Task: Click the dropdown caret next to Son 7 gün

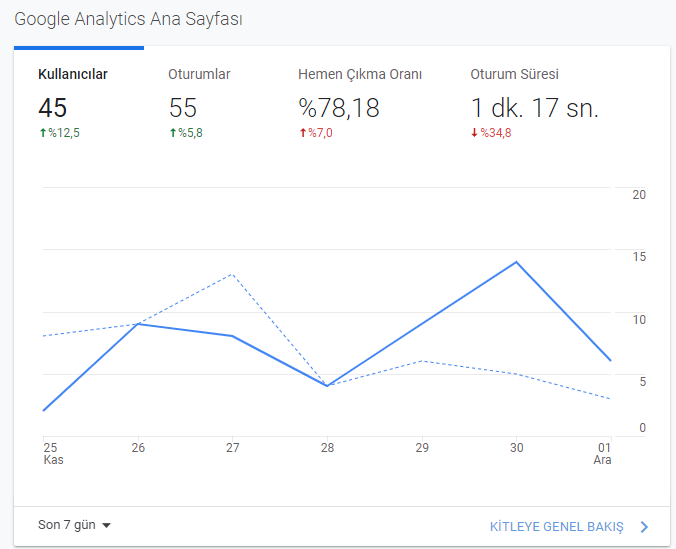Action: tap(106, 525)
